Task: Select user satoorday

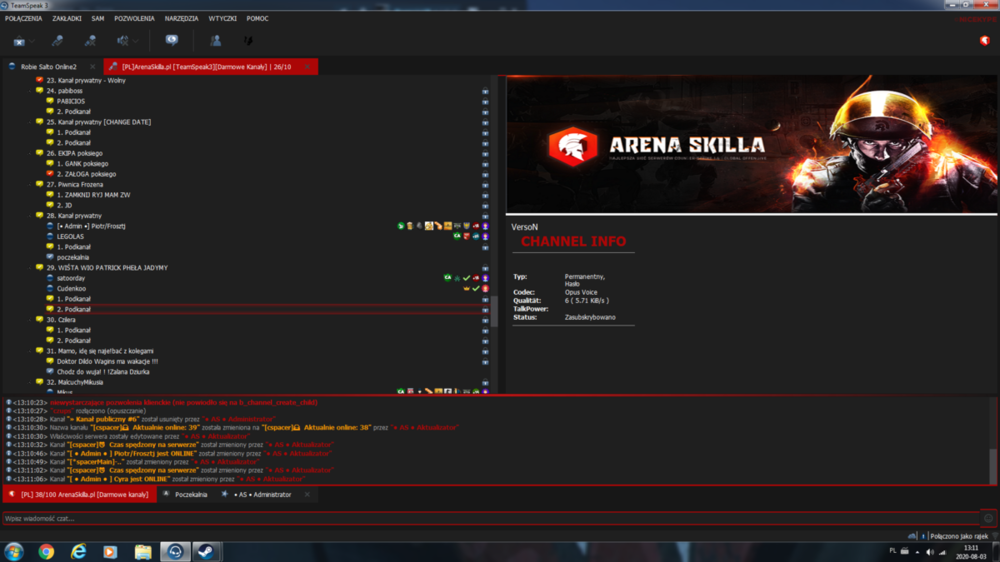Action: [71, 278]
